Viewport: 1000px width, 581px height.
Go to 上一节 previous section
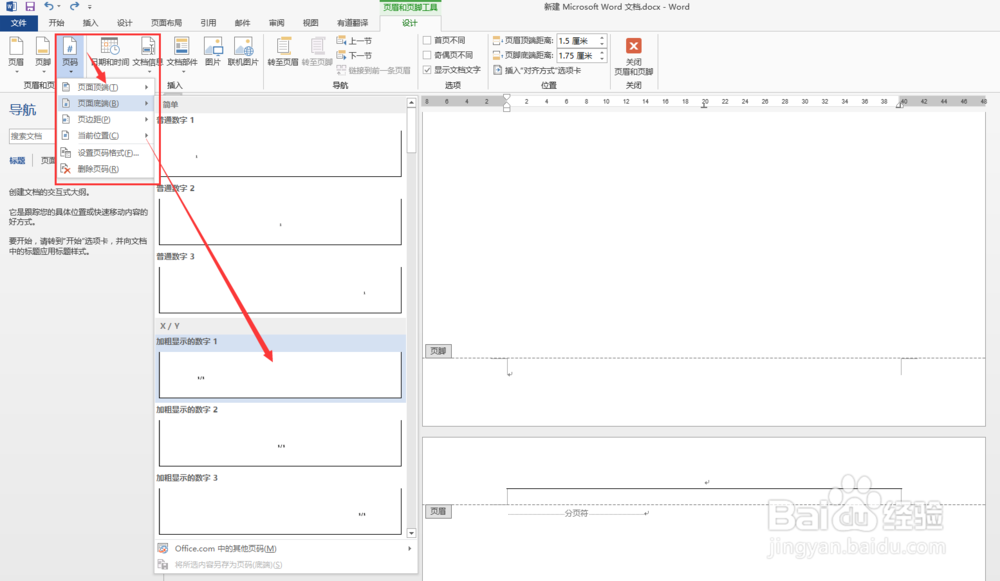[x=355, y=40]
